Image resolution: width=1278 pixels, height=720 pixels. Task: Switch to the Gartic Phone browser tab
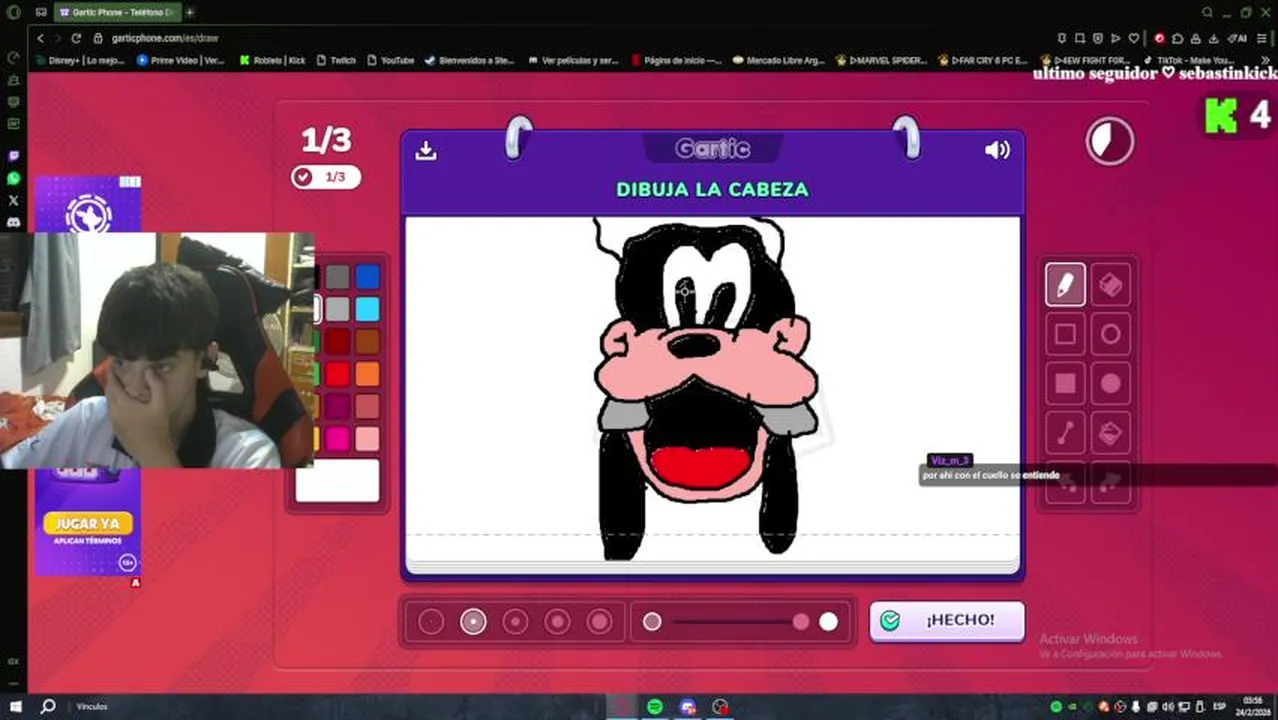tap(116, 12)
